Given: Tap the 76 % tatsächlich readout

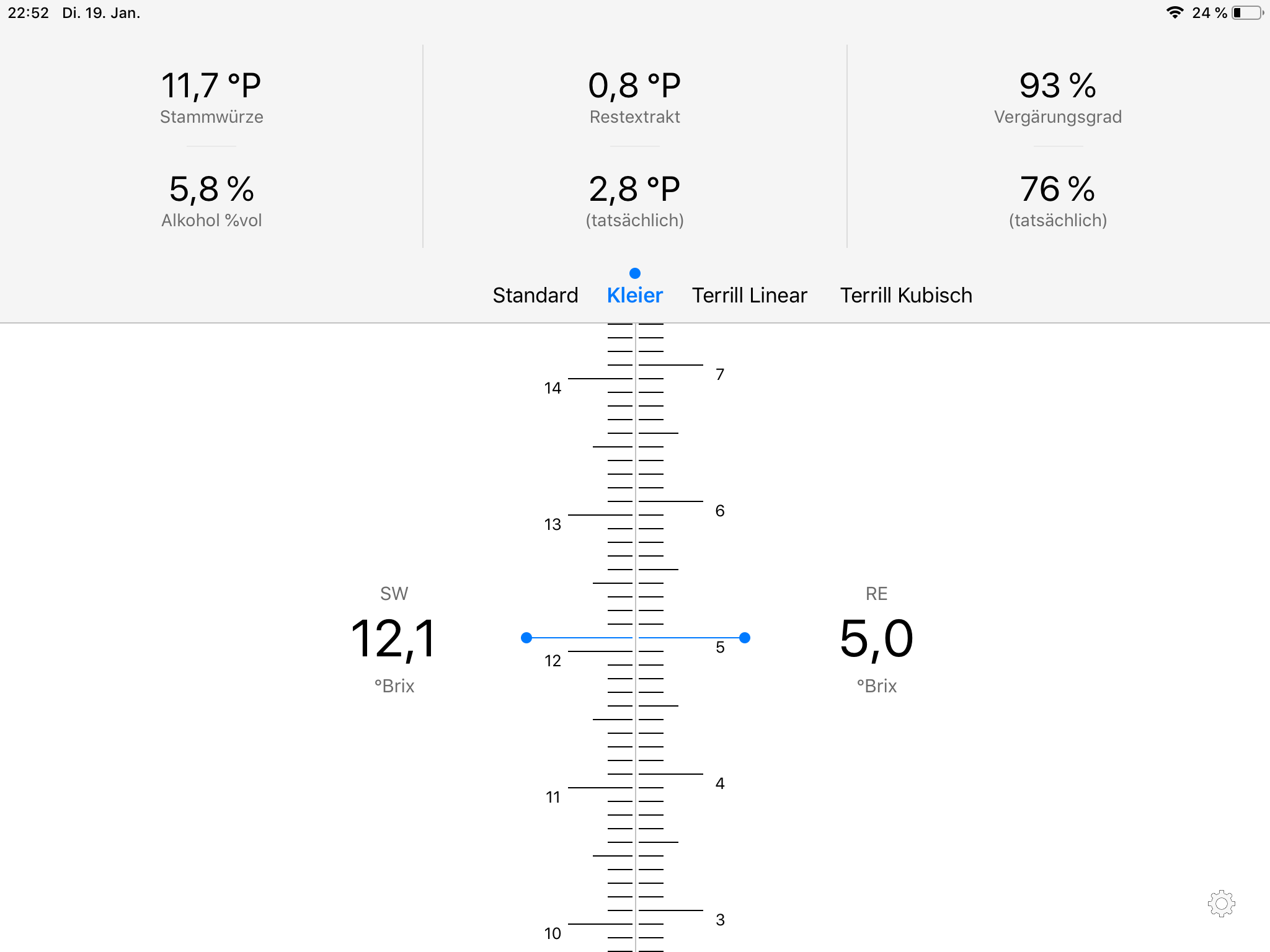Looking at the screenshot, I should [x=1057, y=189].
